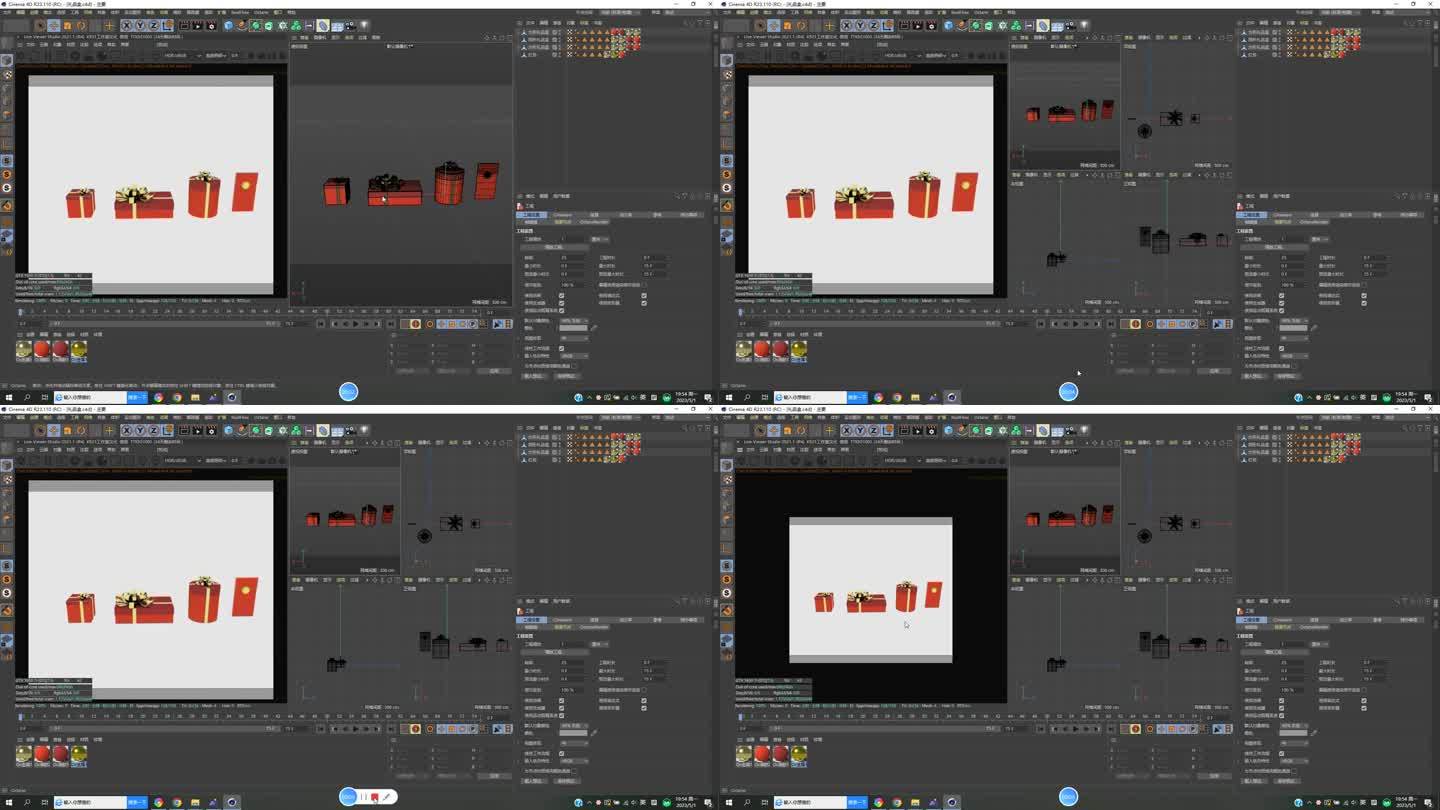Image resolution: width=1440 pixels, height=810 pixels.
Task: Open RealFlow menu in top-left window menu bar
Action: pyautogui.click(x=240, y=12)
